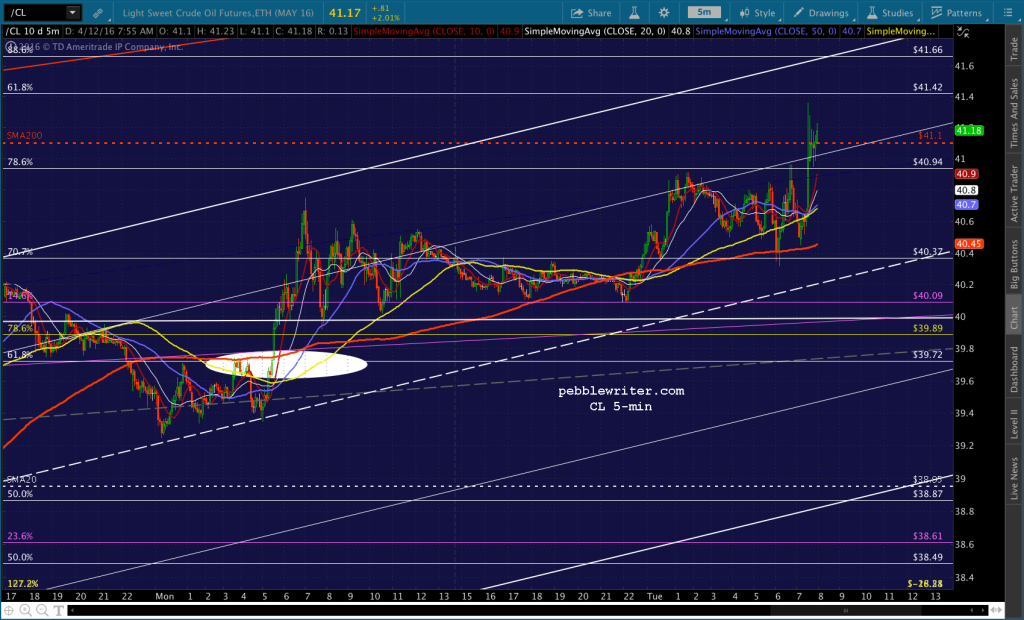Screen dimensions: 1024x620
Task: Click the green 41.18 price bubble
Action: coord(969,130)
